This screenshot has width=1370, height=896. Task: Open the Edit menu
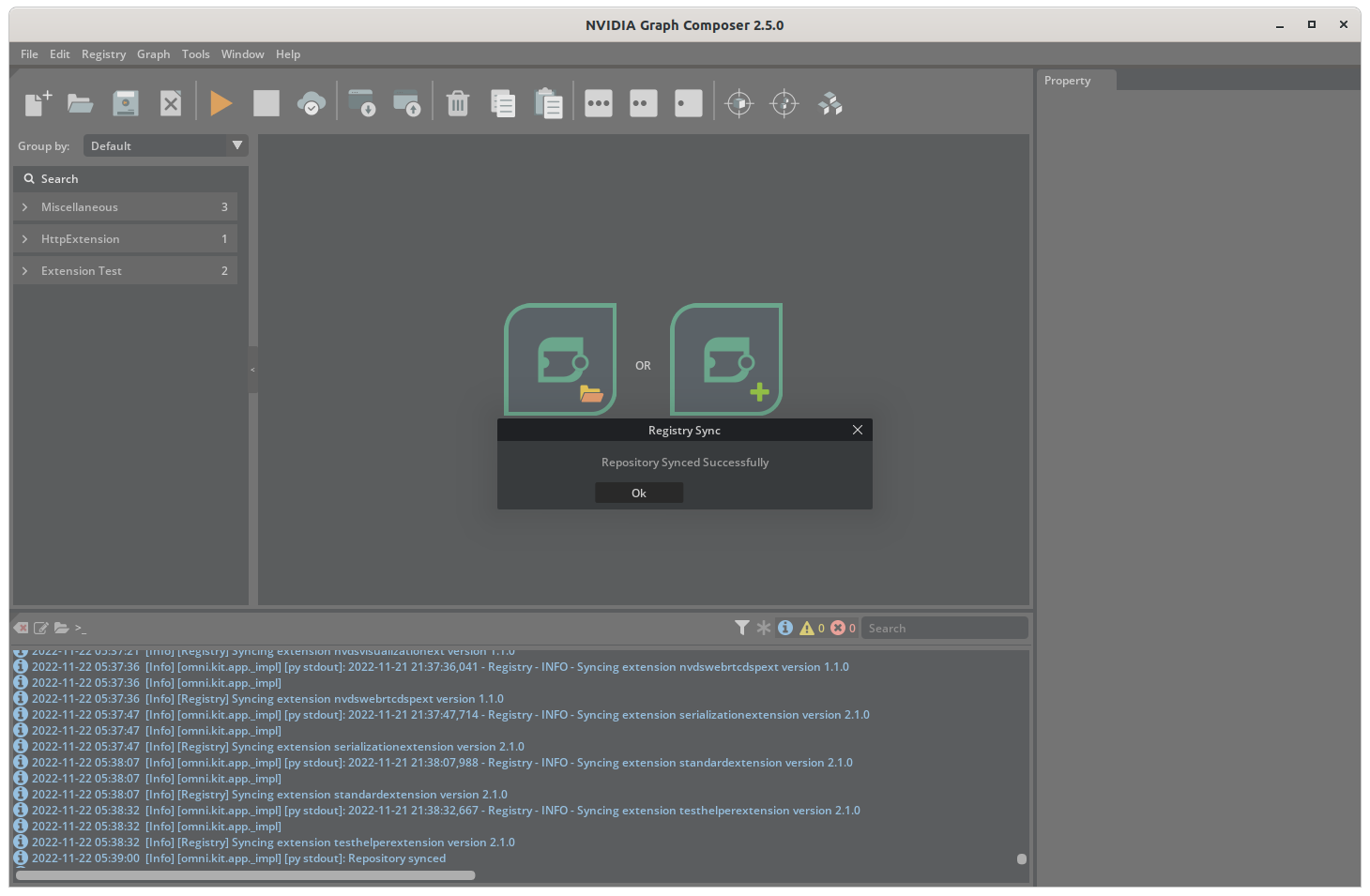tap(60, 54)
